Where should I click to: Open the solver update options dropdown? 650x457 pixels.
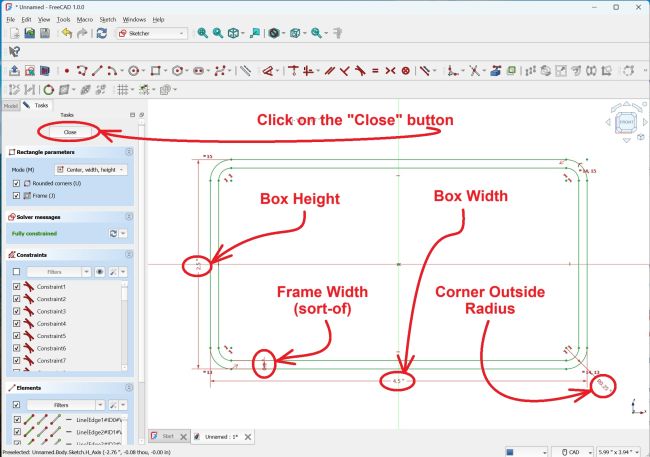tap(123, 233)
